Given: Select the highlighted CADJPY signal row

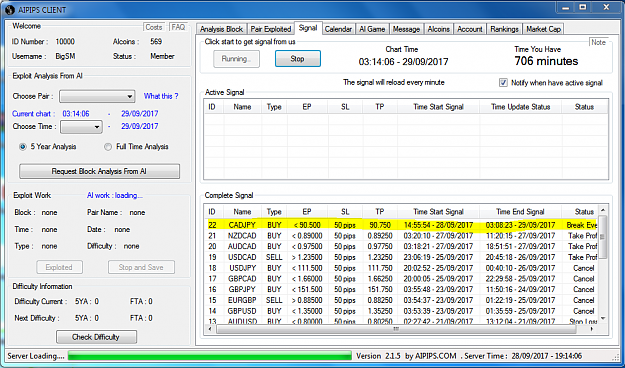Looking at the screenshot, I should click(402, 225).
